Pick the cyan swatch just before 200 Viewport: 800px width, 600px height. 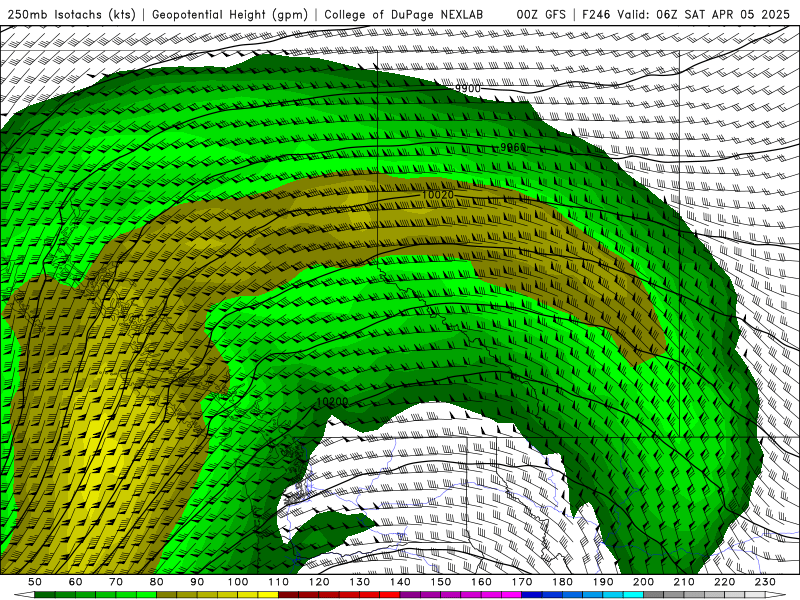point(633,594)
